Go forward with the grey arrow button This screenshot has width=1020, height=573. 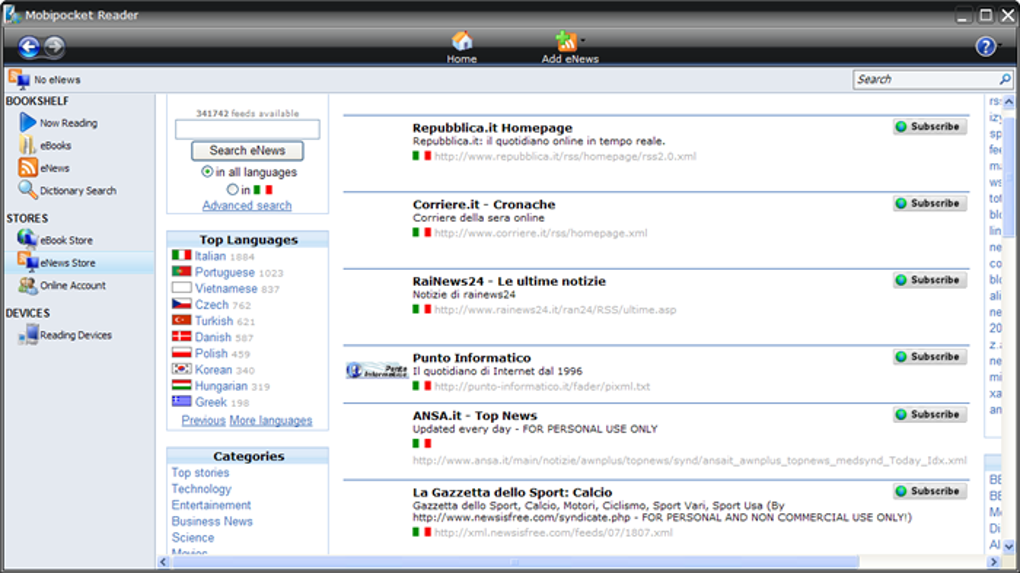[x=54, y=46]
